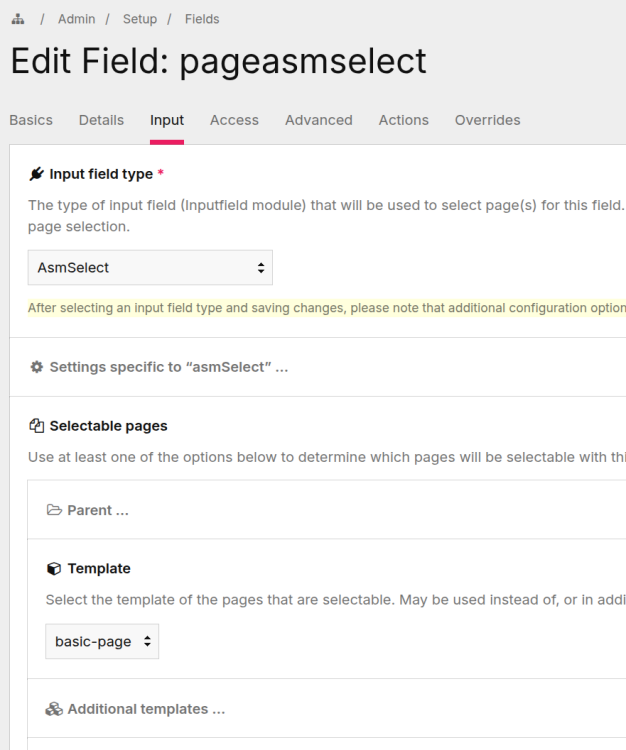Open the Overrides tab
Viewport: 626px width, 750px height.
[x=487, y=120]
